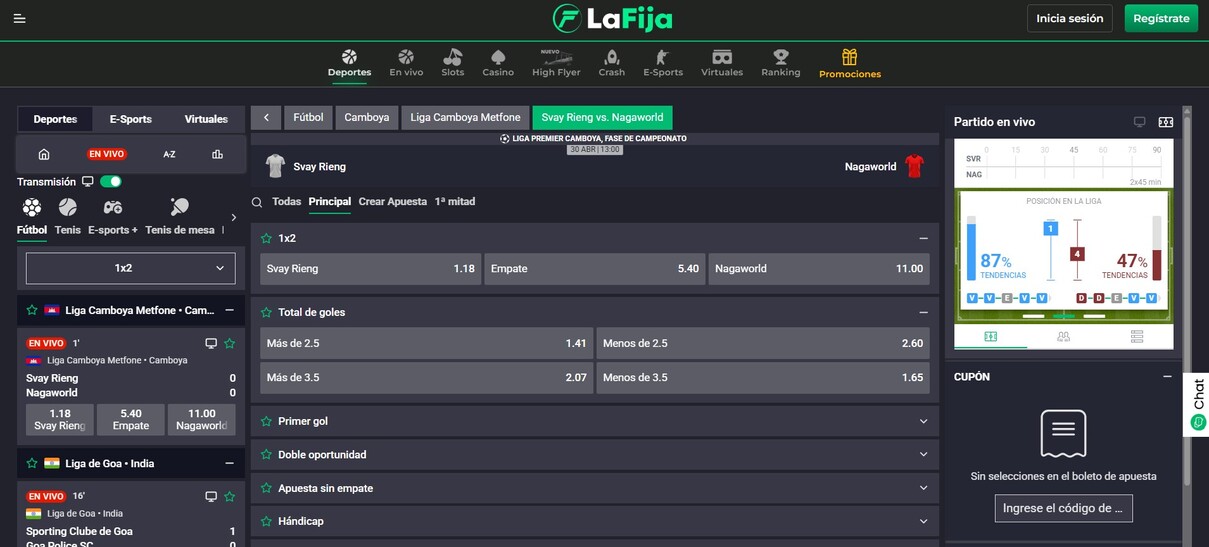The image size is (1209, 547).
Task: Click the Inicia sesión button
Action: tap(1070, 18)
